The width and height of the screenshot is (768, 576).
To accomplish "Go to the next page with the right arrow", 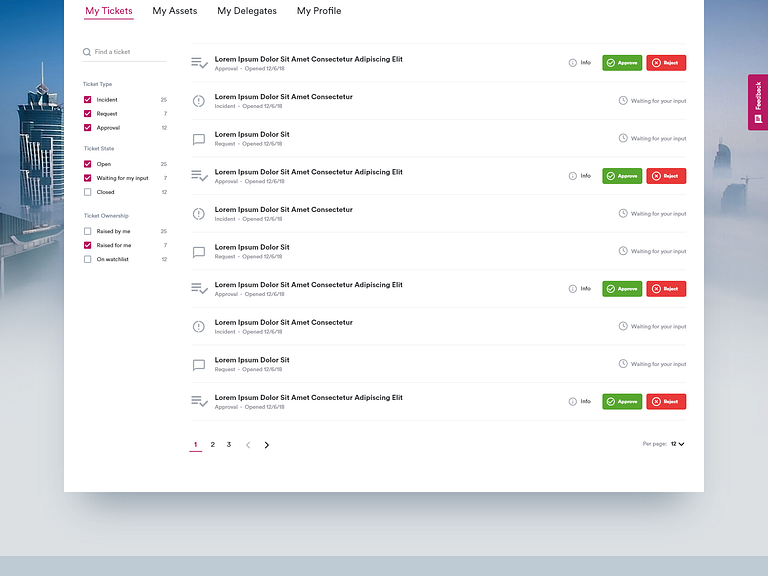I will 266,445.
